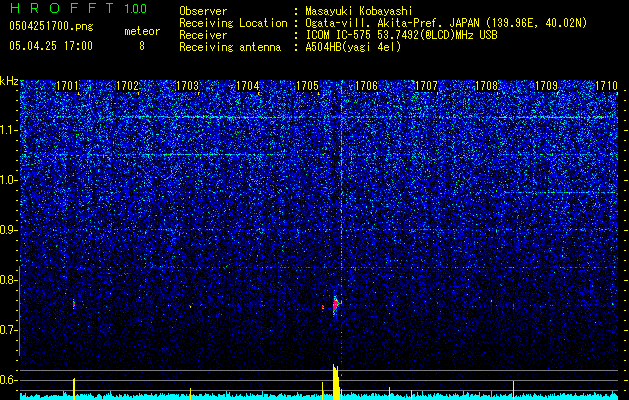Click the 1702 time marker

[127, 86]
